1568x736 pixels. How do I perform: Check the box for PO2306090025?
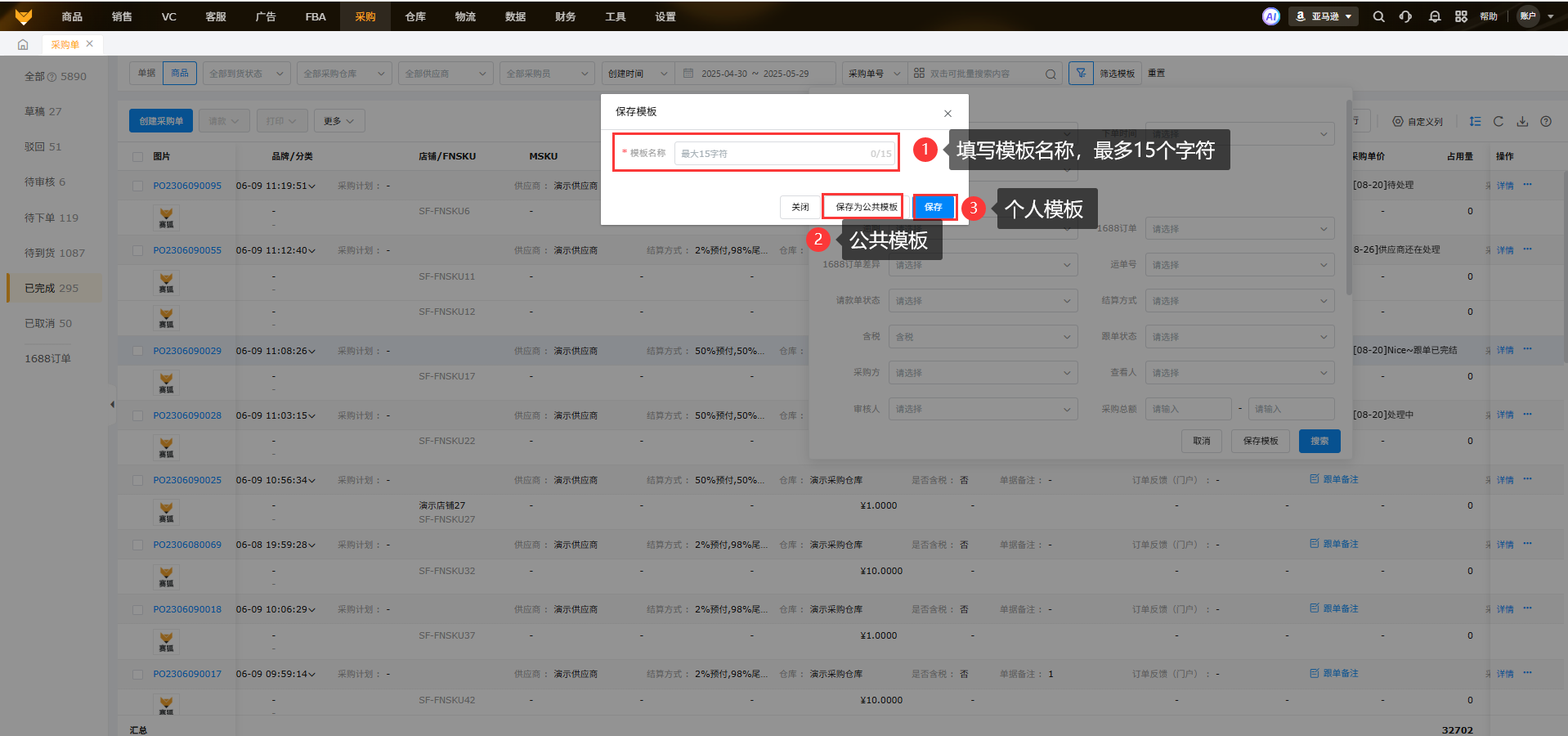click(x=137, y=480)
